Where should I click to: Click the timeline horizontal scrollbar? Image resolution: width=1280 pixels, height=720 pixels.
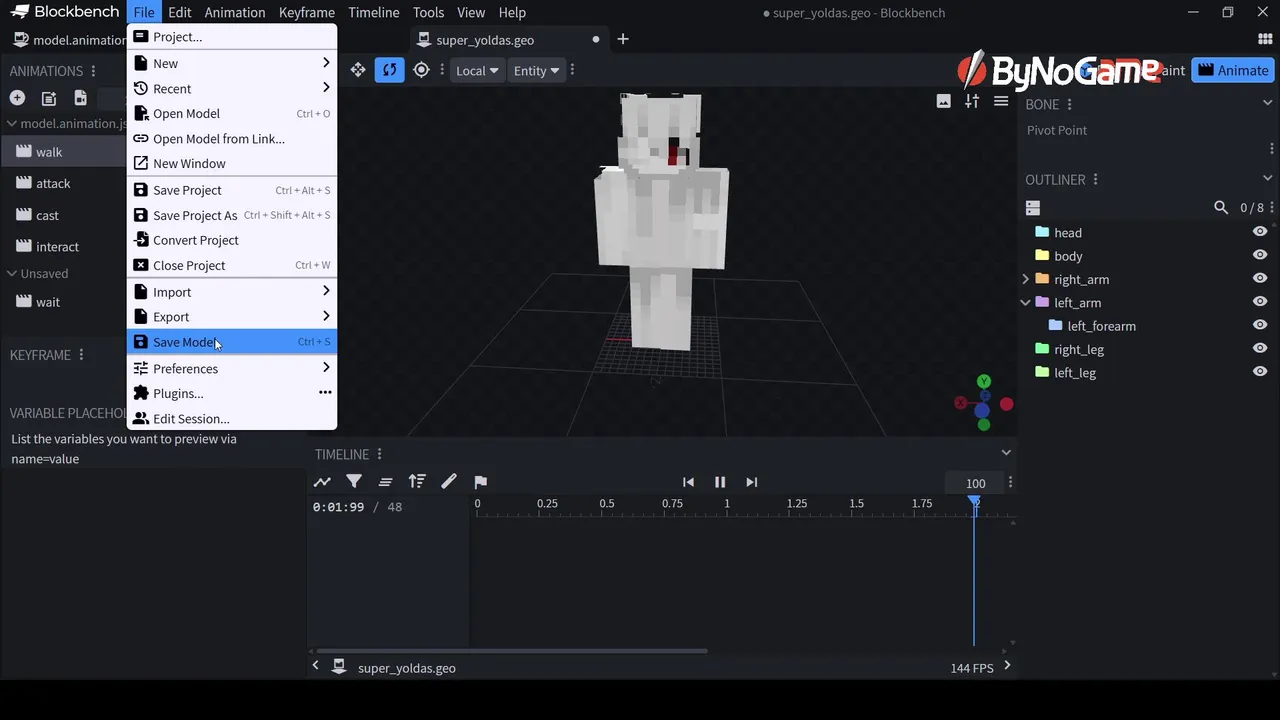(512, 651)
